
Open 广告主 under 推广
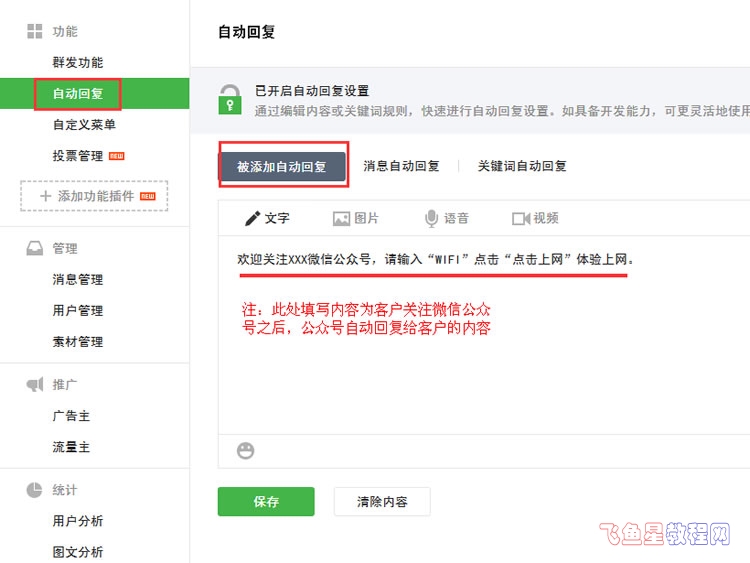coord(71,416)
